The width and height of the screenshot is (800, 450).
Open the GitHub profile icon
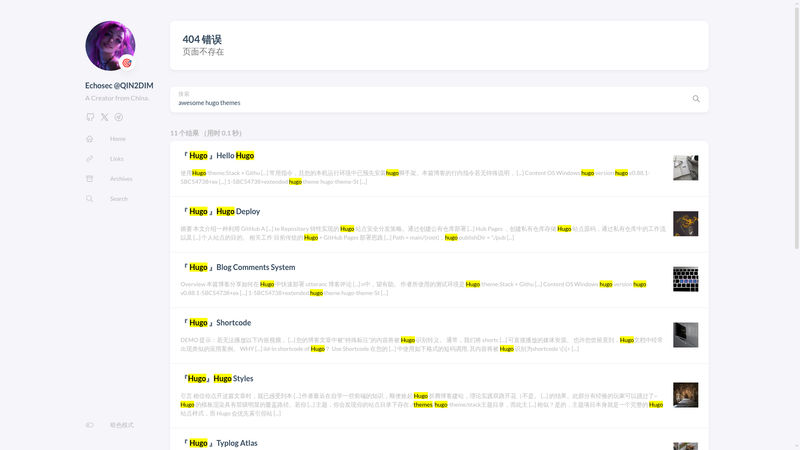90,117
